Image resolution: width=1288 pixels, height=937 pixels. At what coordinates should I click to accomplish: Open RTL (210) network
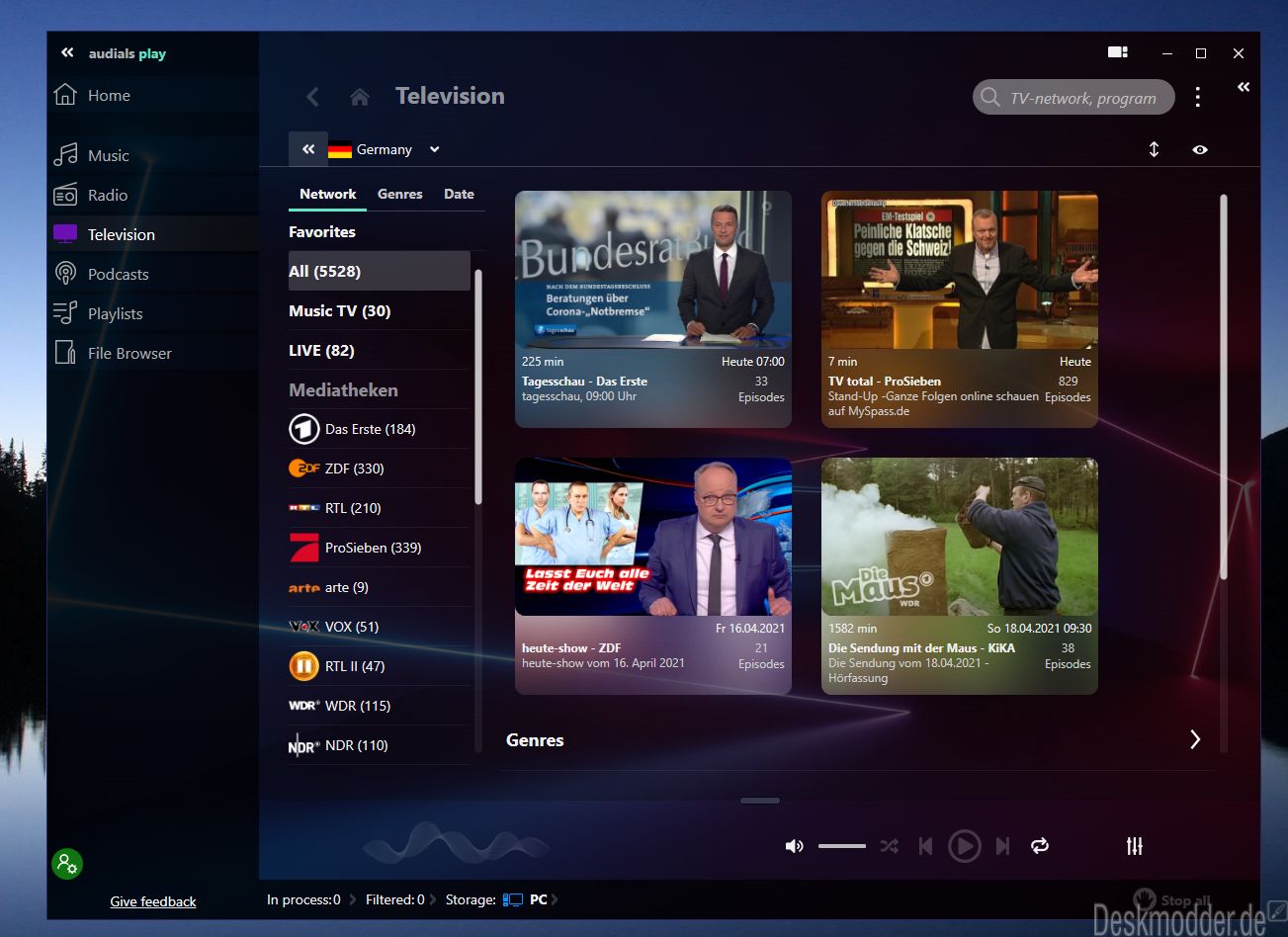point(380,508)
